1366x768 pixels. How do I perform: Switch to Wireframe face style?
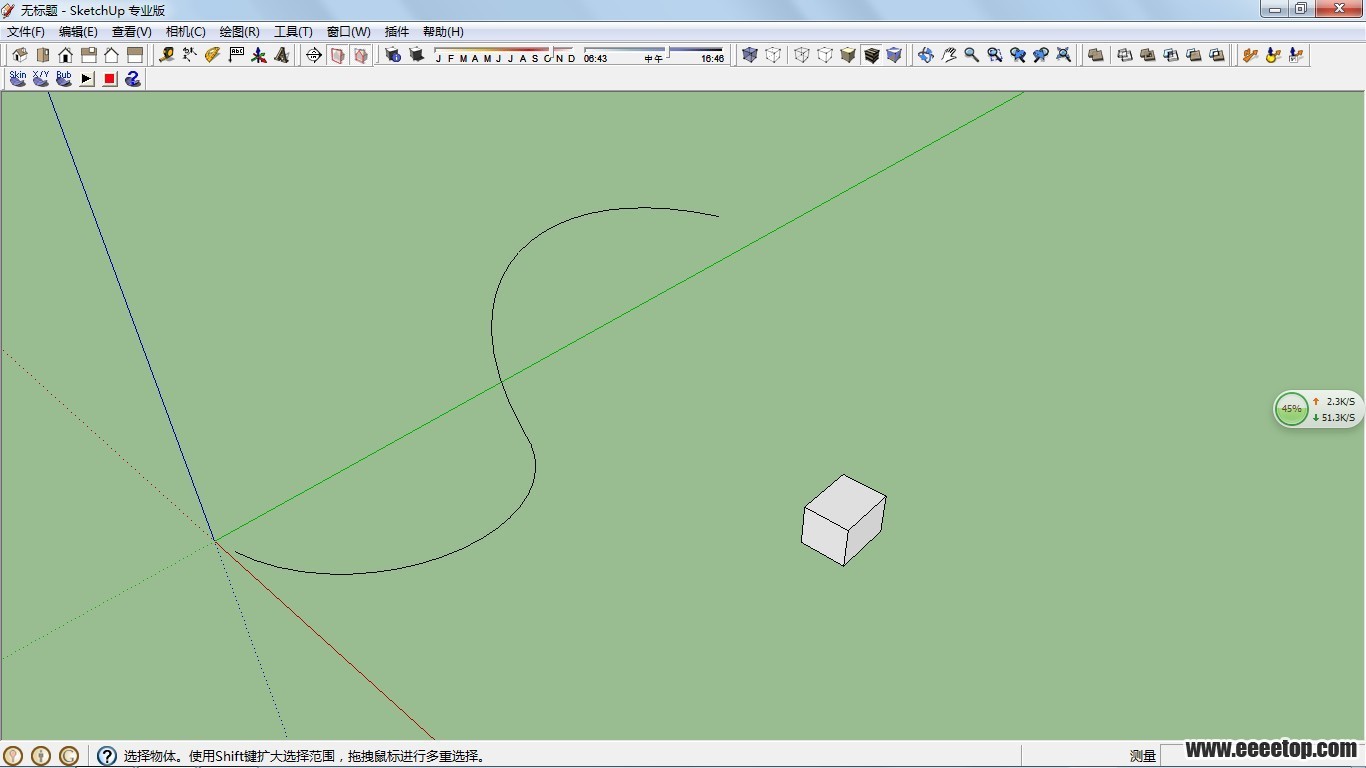click(x=802, y=55)
